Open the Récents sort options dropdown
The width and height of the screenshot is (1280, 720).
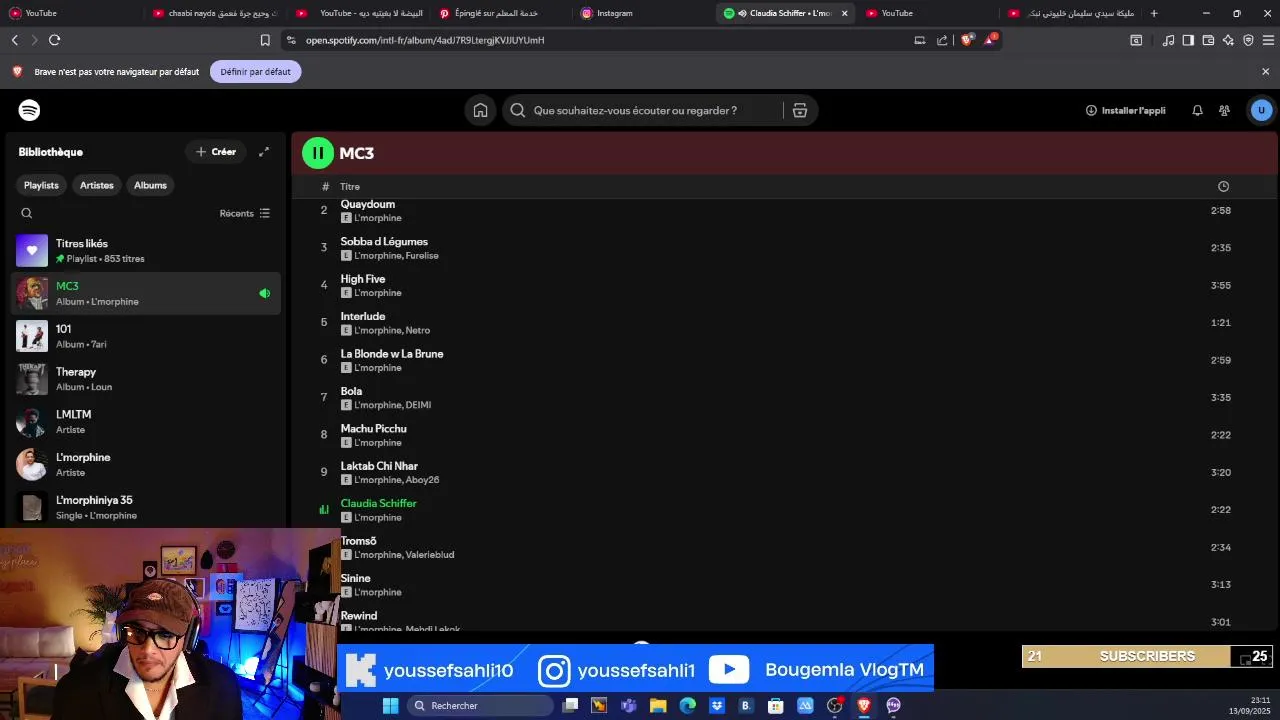pos(245,213)
